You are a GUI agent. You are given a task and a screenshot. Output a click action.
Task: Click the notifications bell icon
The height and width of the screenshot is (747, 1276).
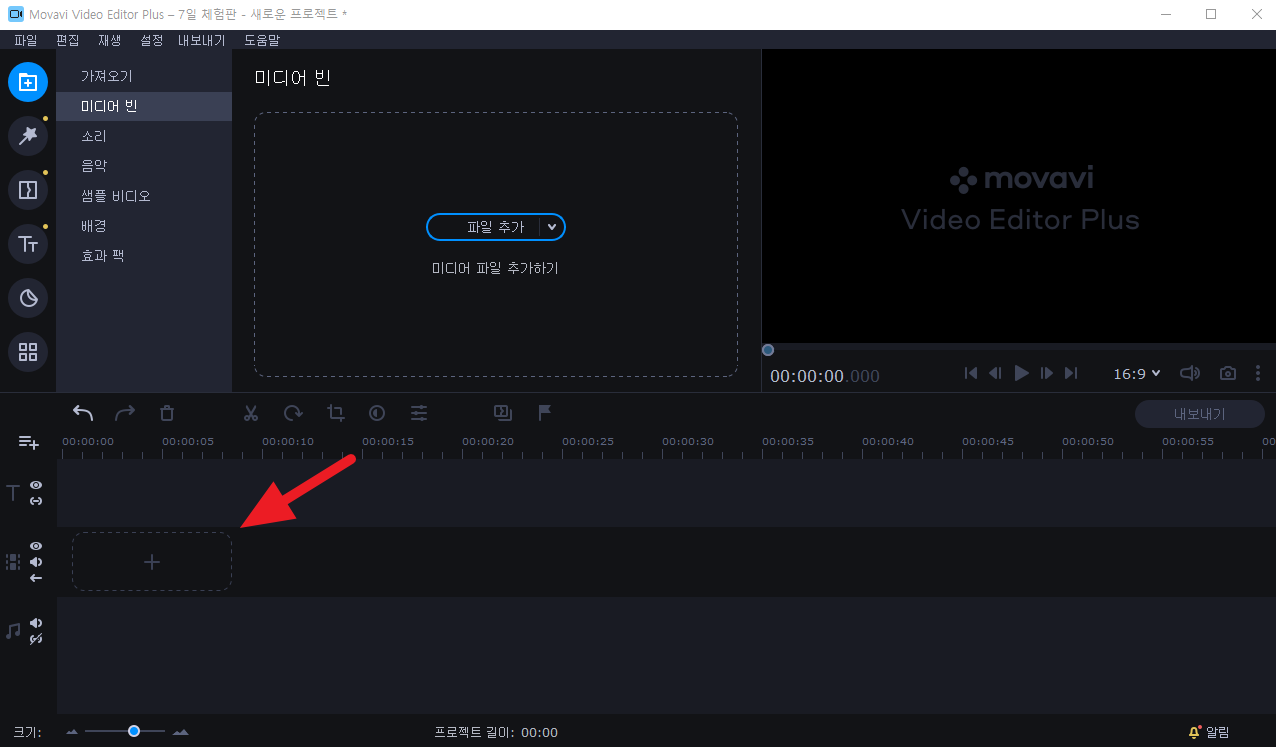click(1194, 732)
